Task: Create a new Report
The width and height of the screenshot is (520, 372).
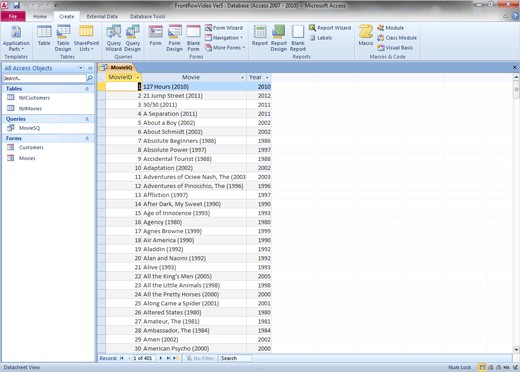Action: click(x=260, y=36)
